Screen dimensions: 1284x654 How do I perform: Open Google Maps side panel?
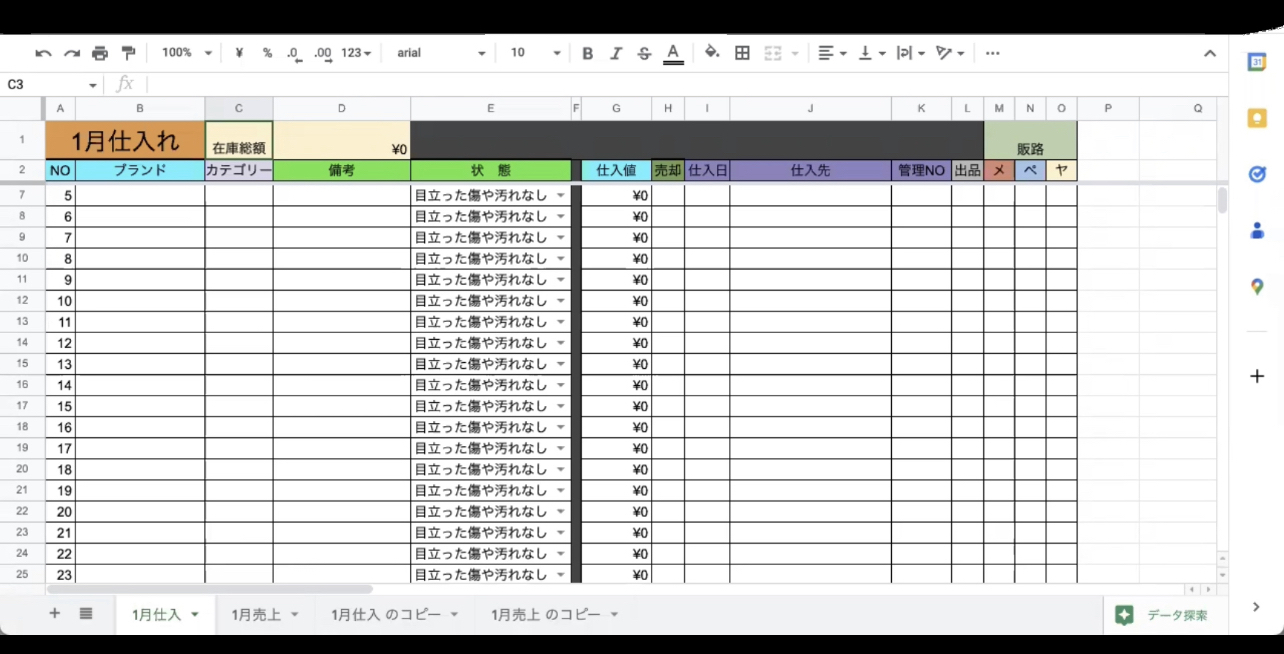(x=1257, y=287)
